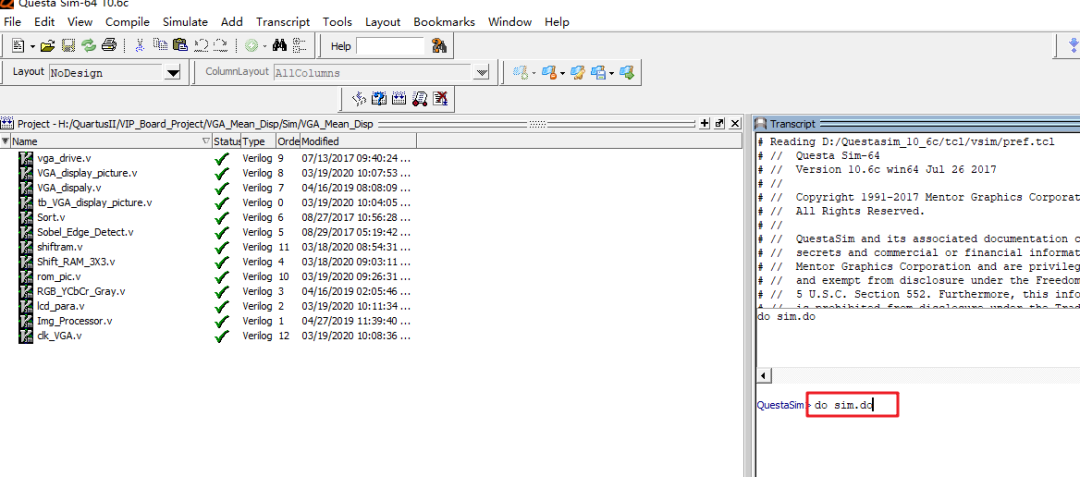Click the Name column sort arrow

(206, 141)
